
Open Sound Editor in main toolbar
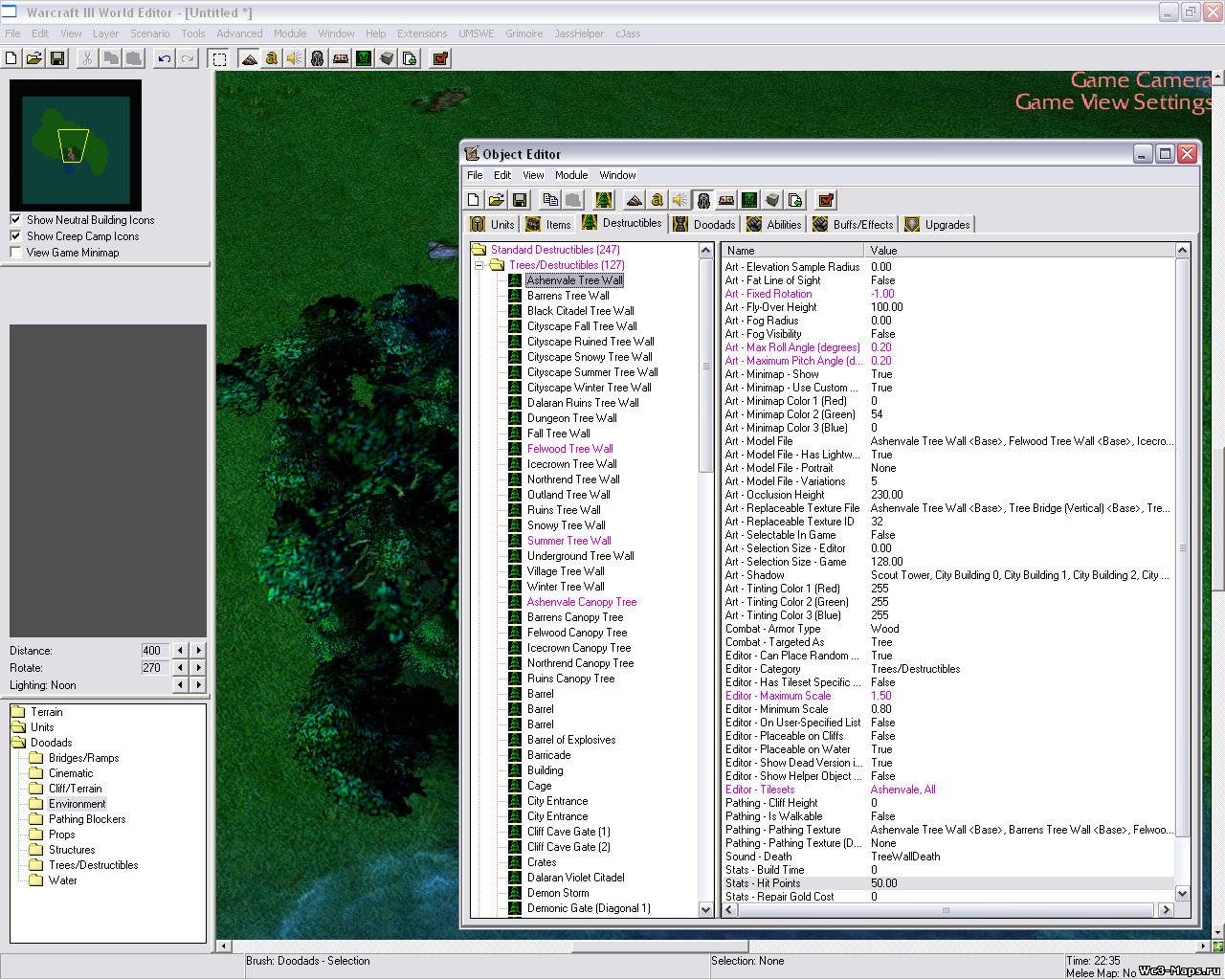pyautogui.click(x=295, y=58)
